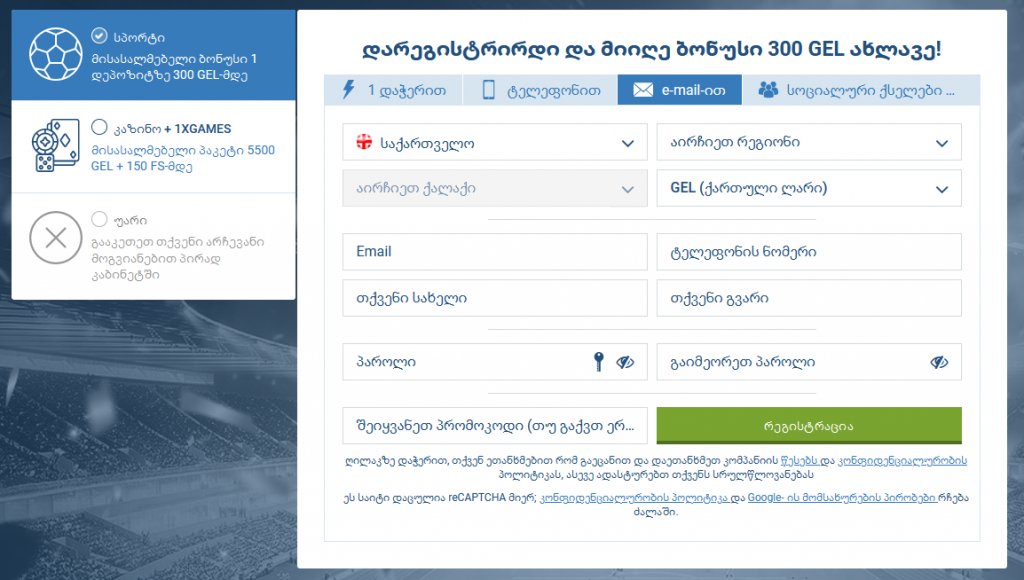Click the soccer ball sport bonus icon
This screenshot has height=580, width=1024.
point(55,55)
